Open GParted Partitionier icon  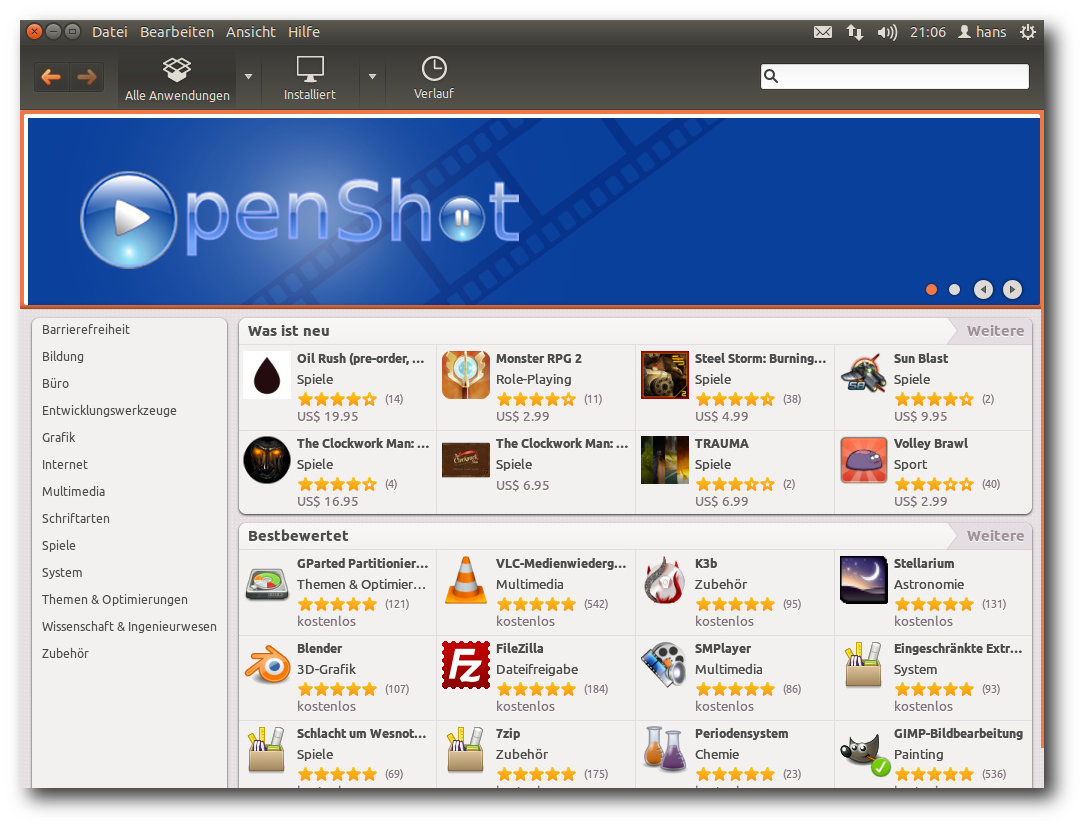267,583
